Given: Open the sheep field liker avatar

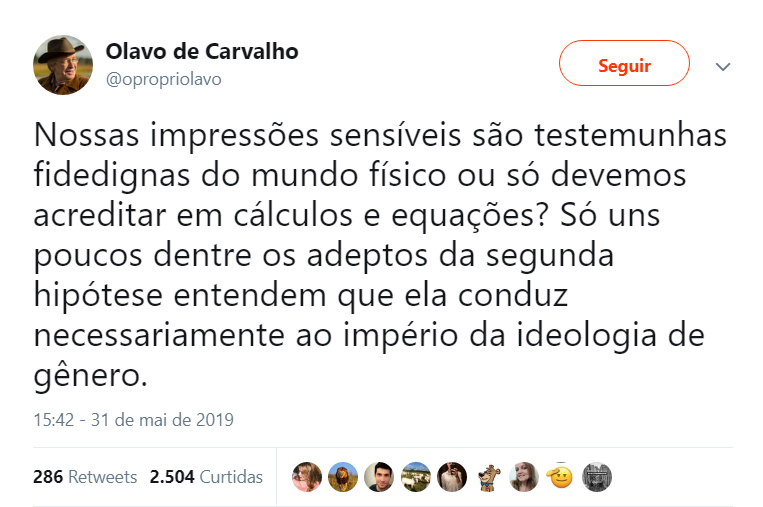Looking at the screenshot, I should pos(415,477).
